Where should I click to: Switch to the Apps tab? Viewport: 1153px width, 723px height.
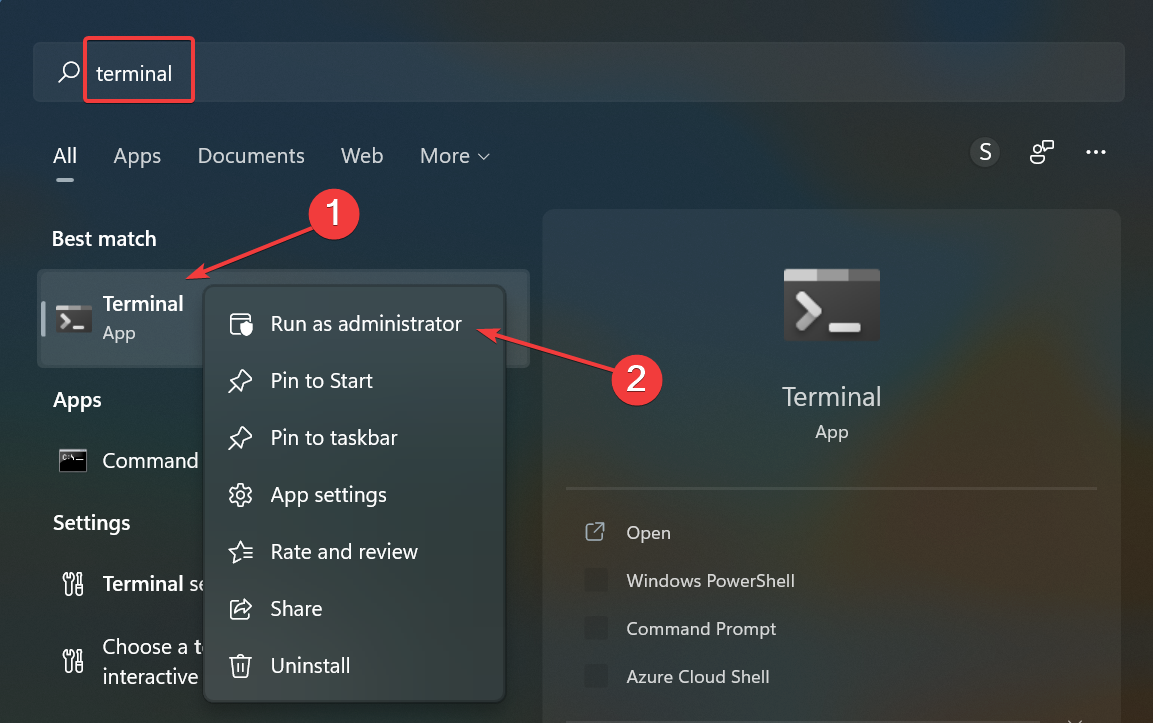pos(137,156)
